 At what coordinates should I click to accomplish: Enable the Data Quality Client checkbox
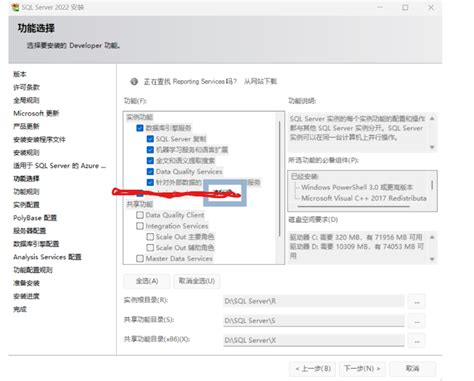(x=140, y=215)
